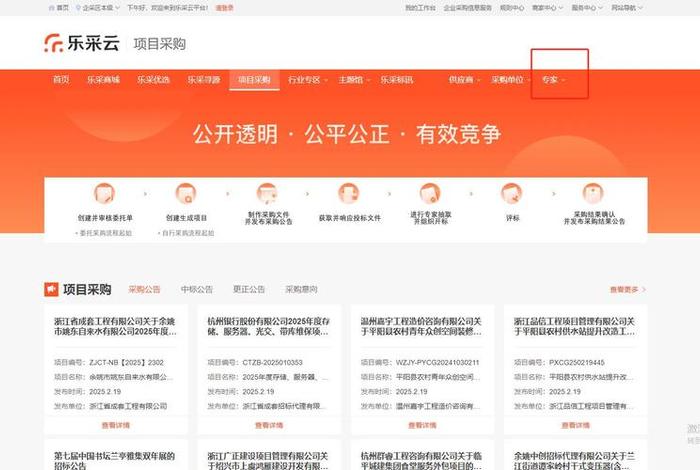
Task: Click the 创建生成项目 step icon
Action: [186, 193]
